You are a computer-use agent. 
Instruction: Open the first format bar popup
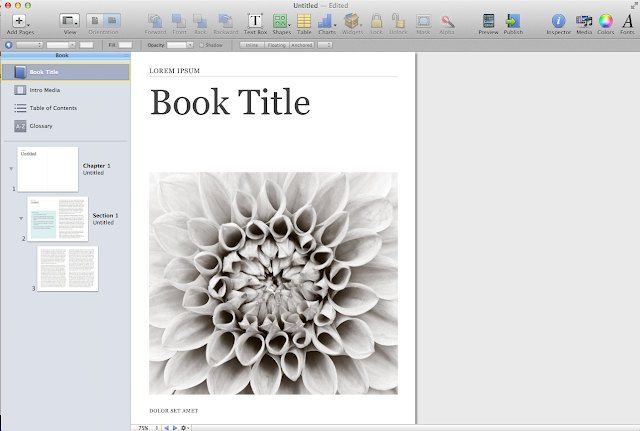coord(29,45)
